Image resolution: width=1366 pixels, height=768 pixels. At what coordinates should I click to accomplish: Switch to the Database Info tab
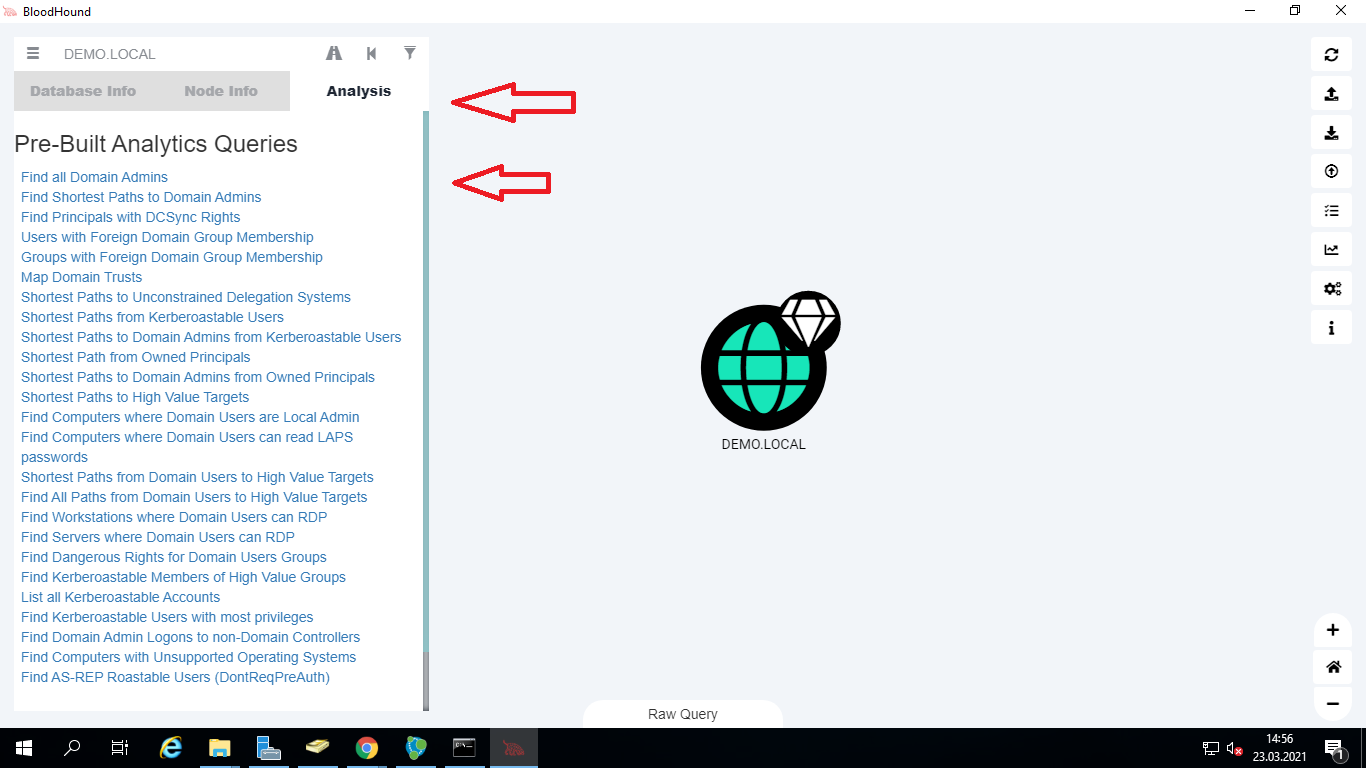tap(83, 91)
